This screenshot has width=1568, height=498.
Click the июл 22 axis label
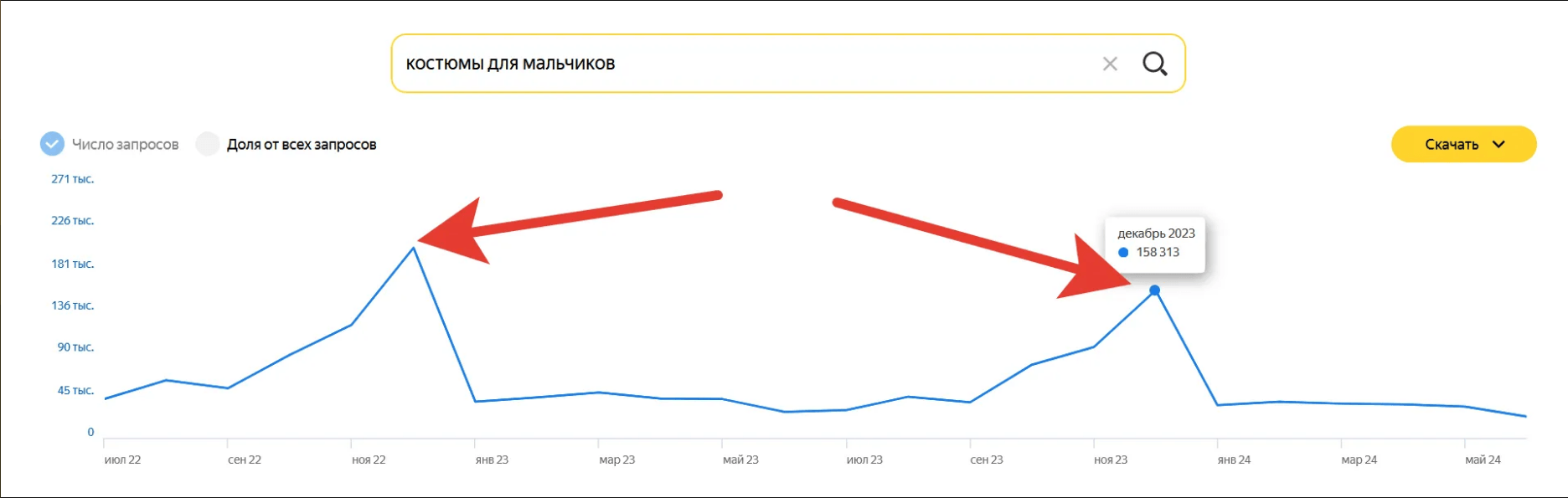[122, 459]
